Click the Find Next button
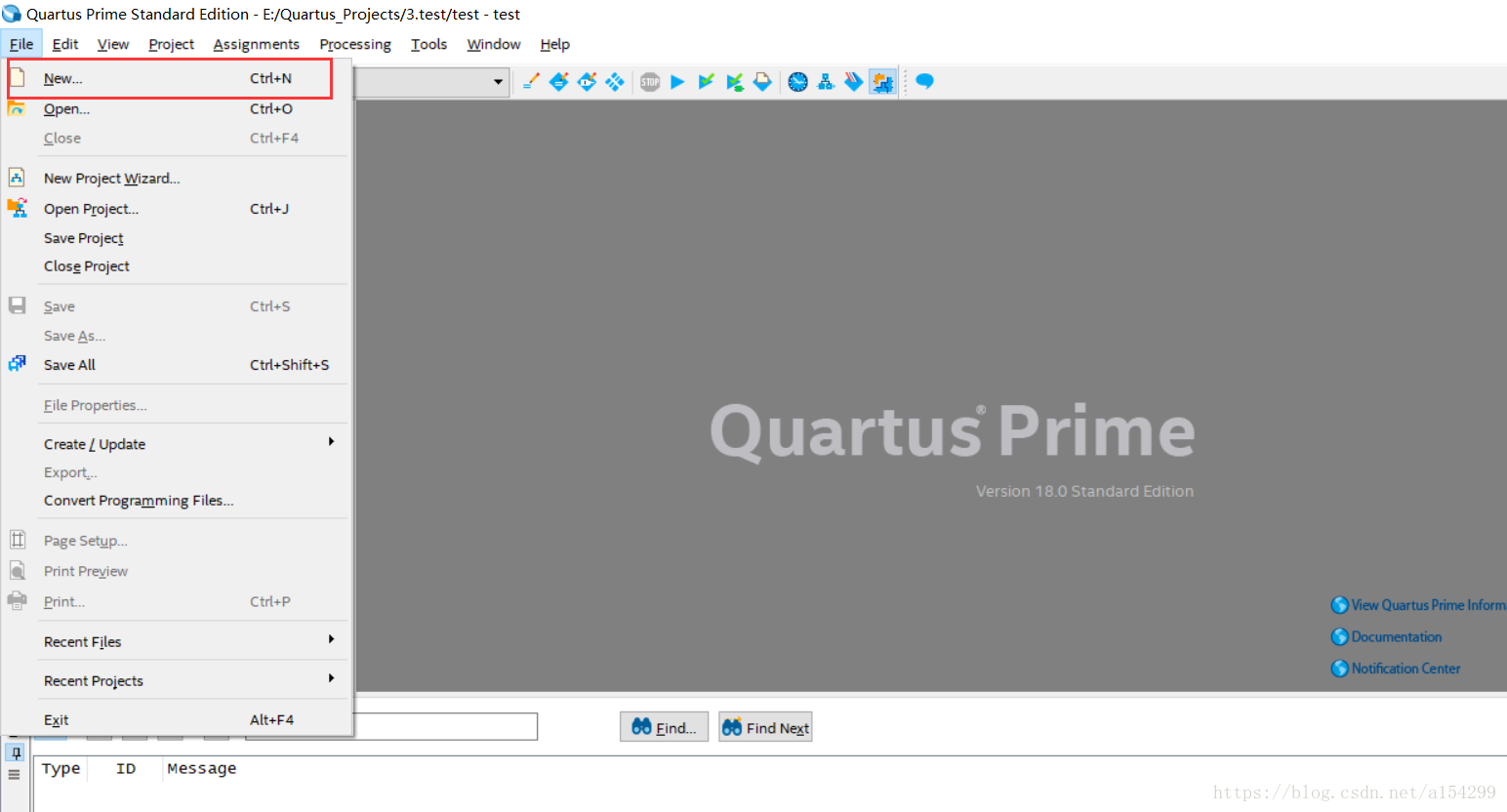Image resolution: width=1507 pixels, height=812 pixels. pos(765,727)
